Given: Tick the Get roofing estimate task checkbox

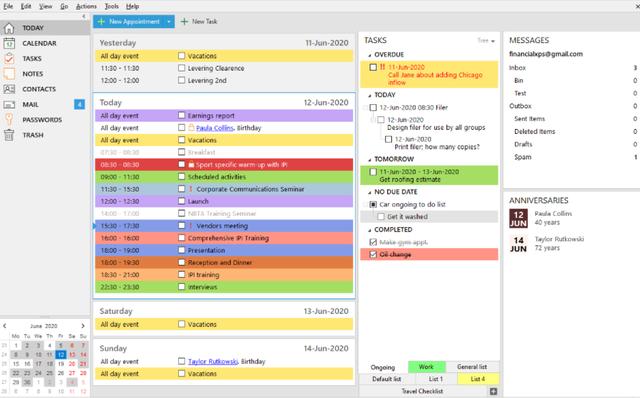Looking at the screenshot, I should (373, 172).
